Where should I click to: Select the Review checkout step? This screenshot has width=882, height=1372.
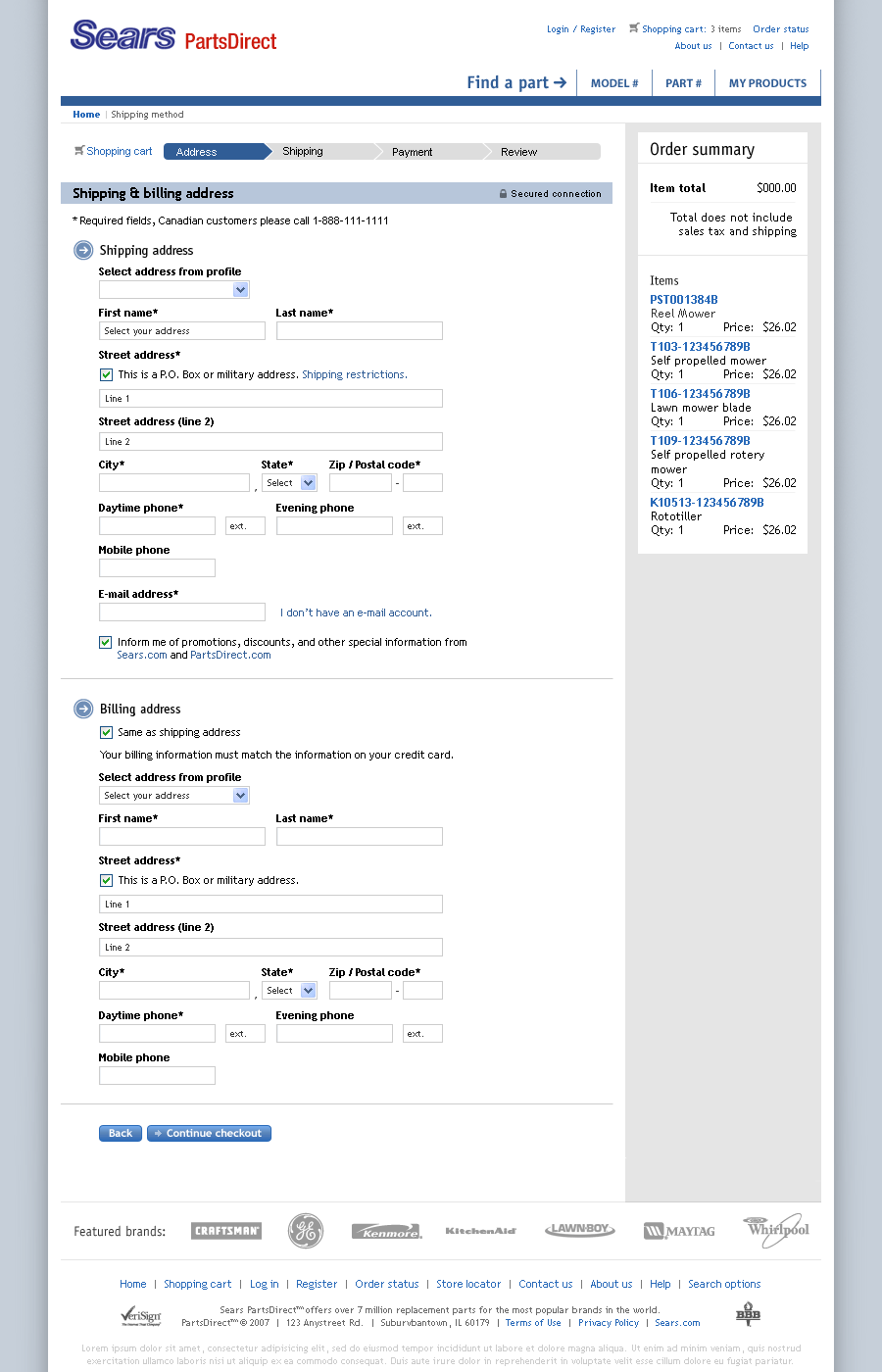click(542, 152)
